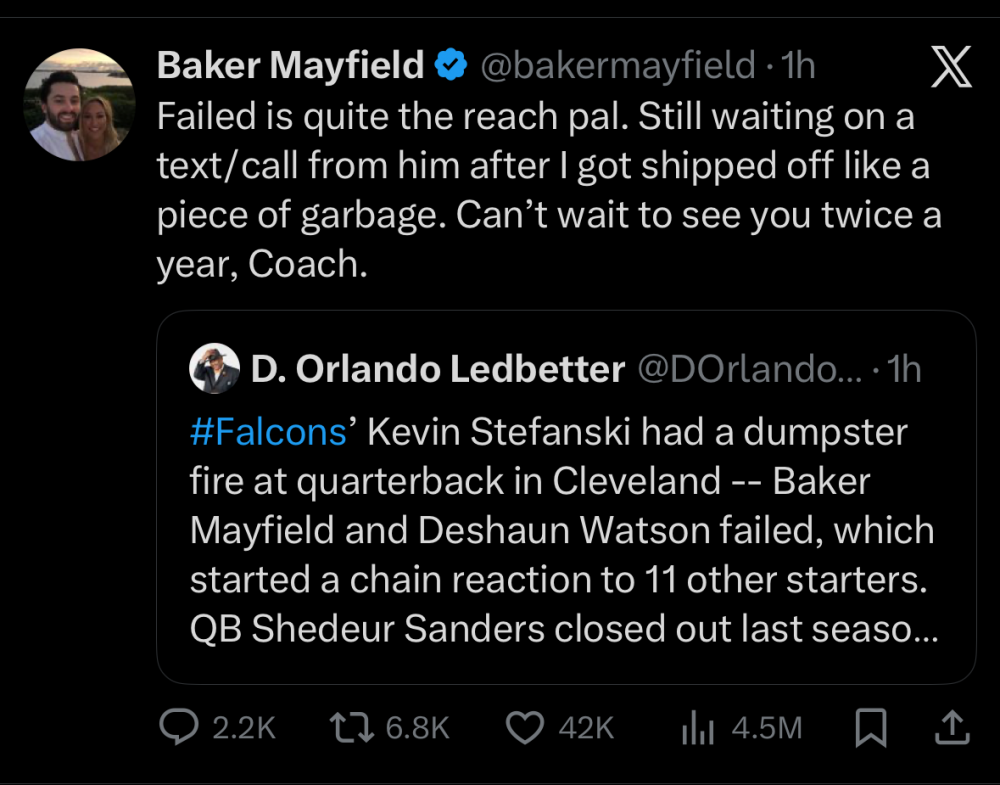This screenshot has width=1000, height=785.
Task: Click the 2.2K replies count
Action: [x=244, y=728]
